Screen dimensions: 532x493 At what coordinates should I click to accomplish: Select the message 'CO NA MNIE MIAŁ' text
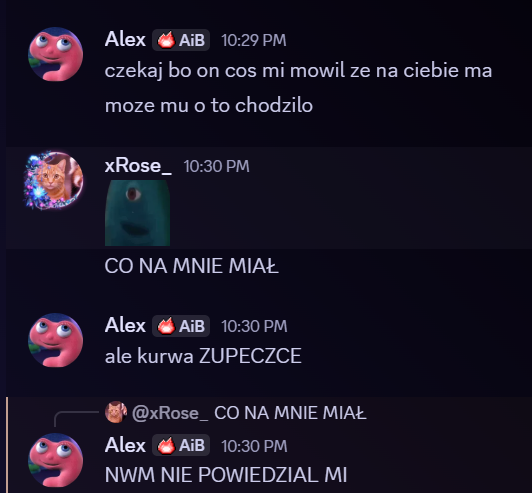(x=192, y=266)
